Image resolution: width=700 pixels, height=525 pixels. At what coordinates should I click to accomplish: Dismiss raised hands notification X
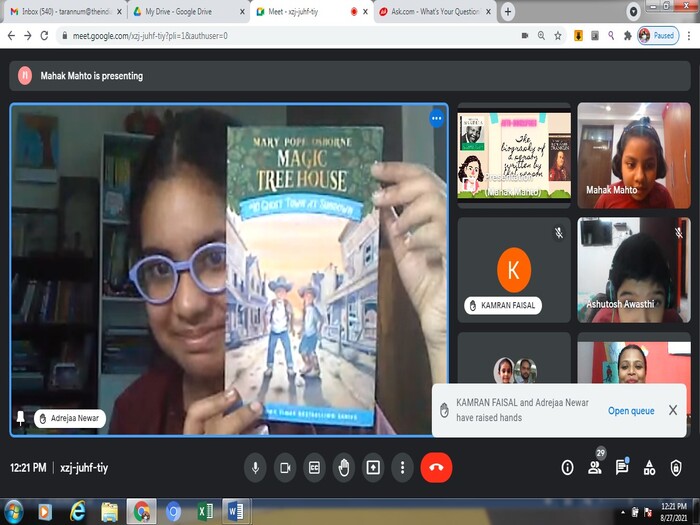click(673, 410)
